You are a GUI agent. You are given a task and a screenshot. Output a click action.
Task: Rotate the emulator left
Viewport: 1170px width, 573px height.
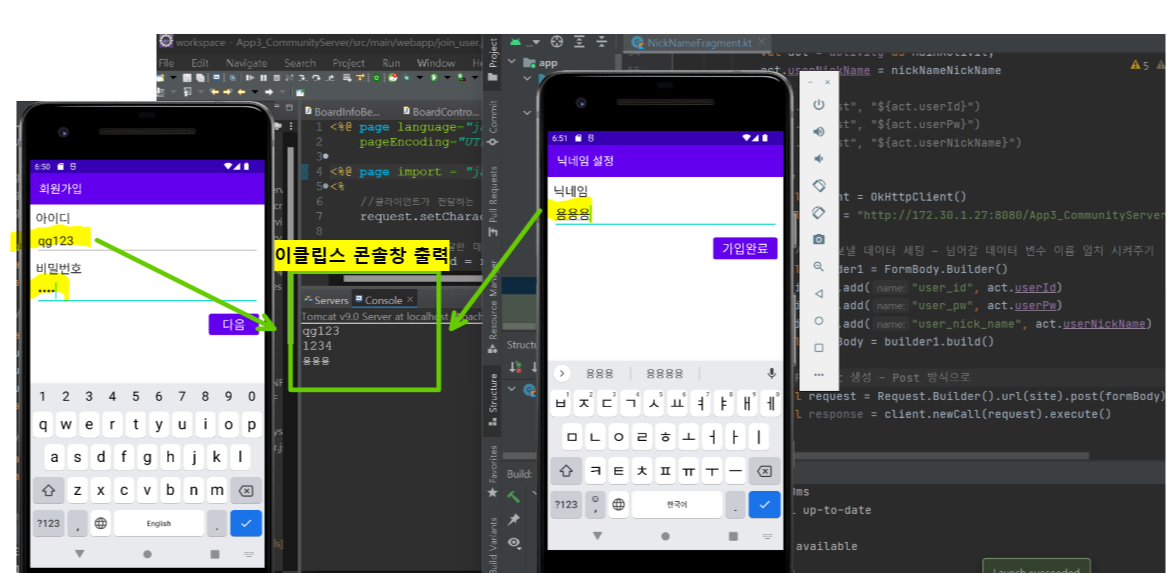tap(819, 185)
